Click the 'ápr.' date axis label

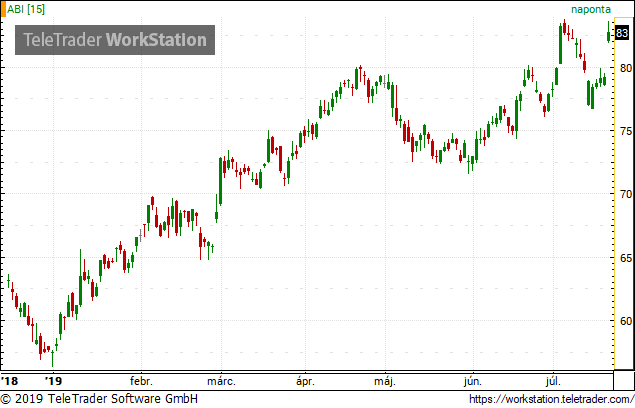(x=305, y=382)
